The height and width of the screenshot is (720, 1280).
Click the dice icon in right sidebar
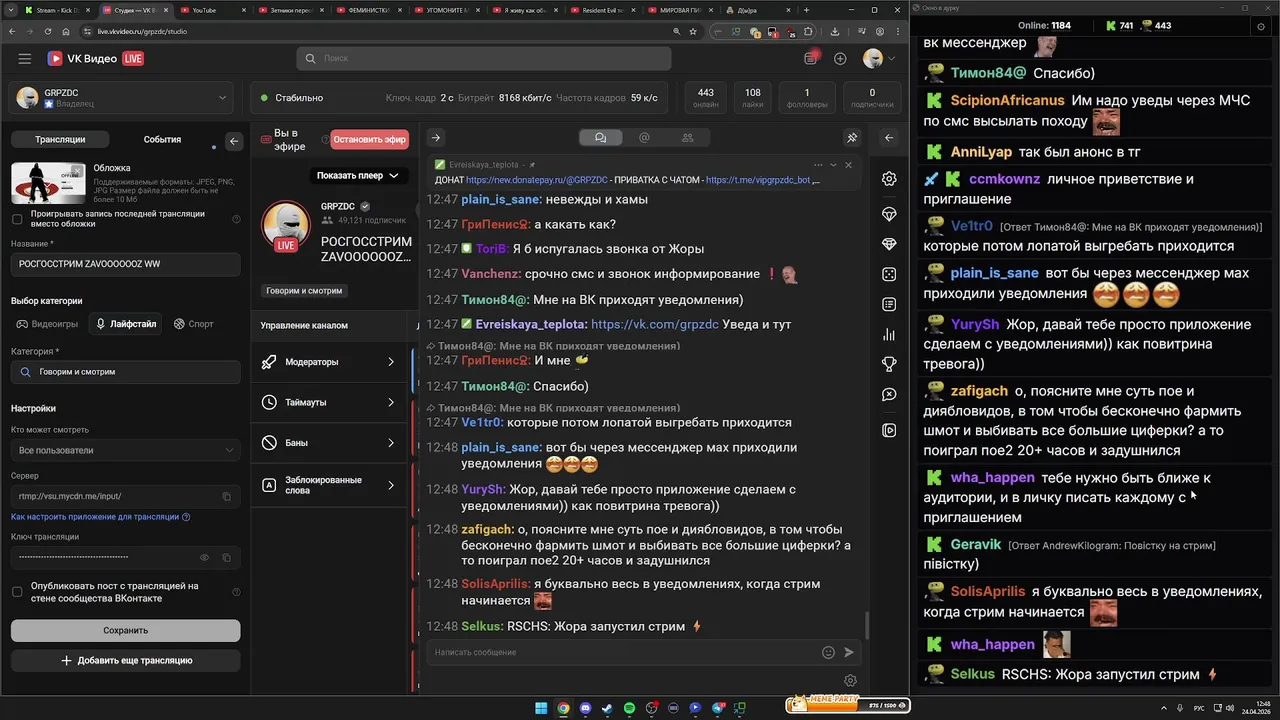[889, 274]
